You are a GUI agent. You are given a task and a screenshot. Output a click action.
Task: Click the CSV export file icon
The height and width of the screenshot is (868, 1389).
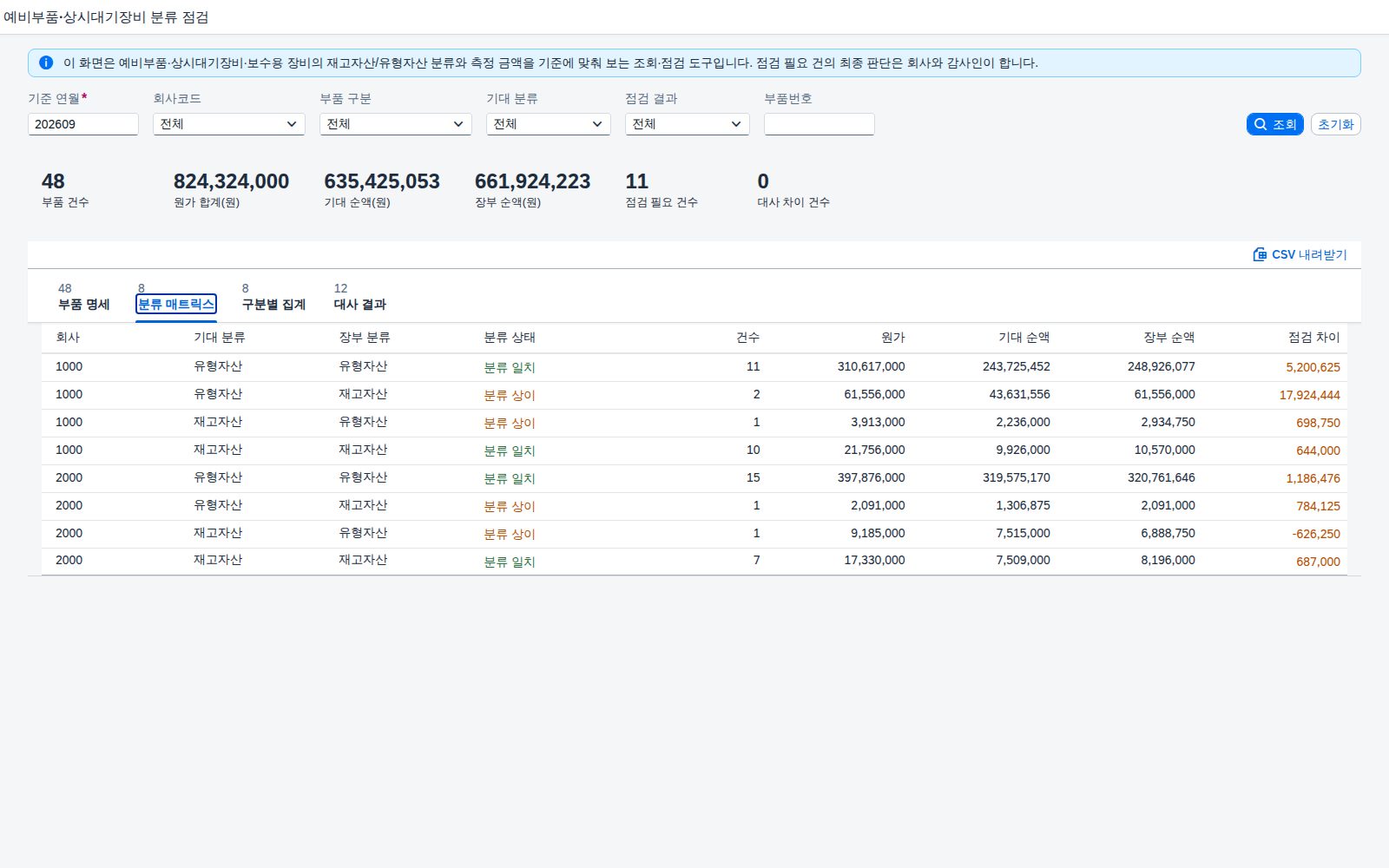(x=1260, y=254)
